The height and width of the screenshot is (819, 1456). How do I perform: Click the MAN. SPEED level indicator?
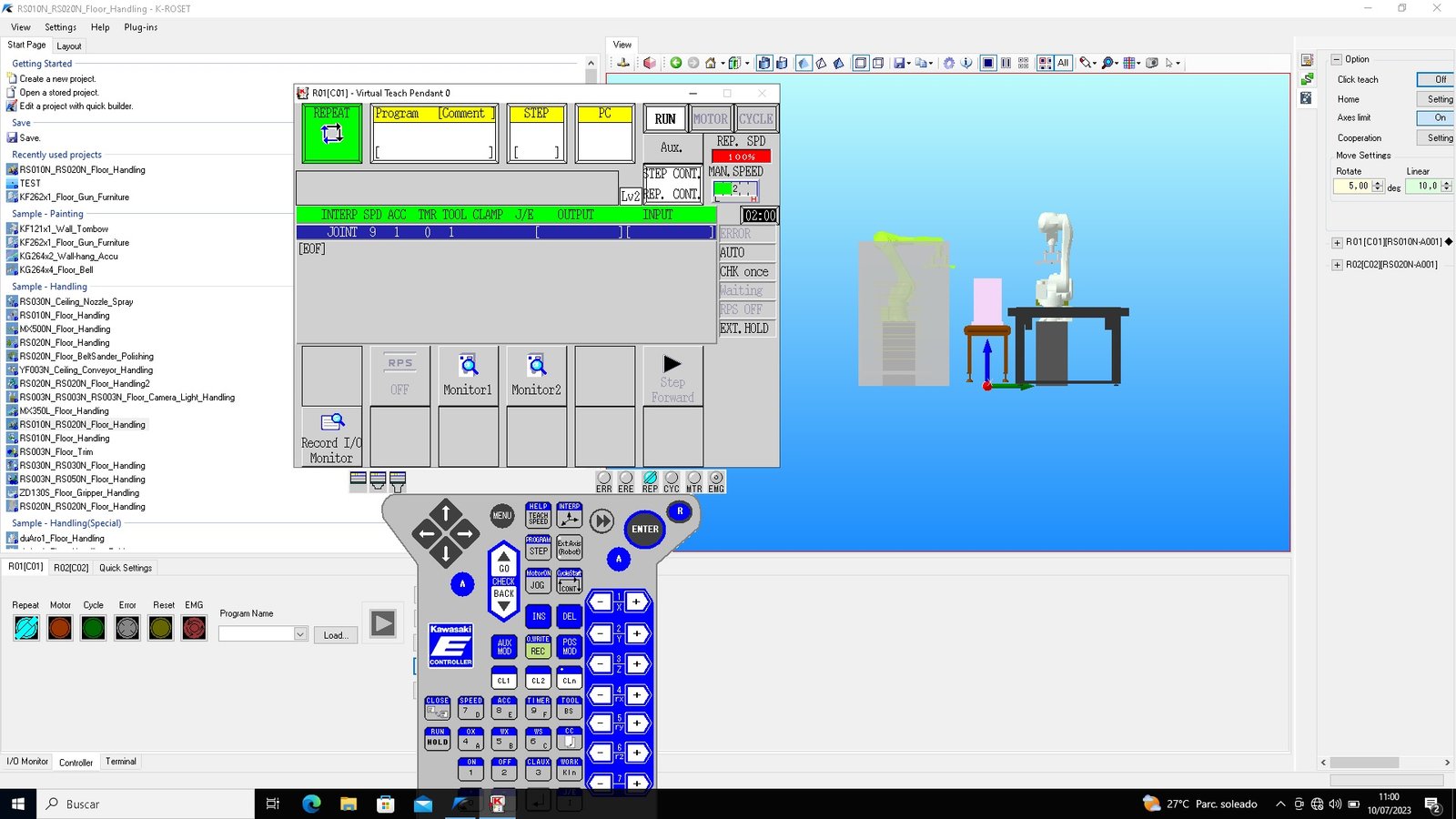point(735,189)
